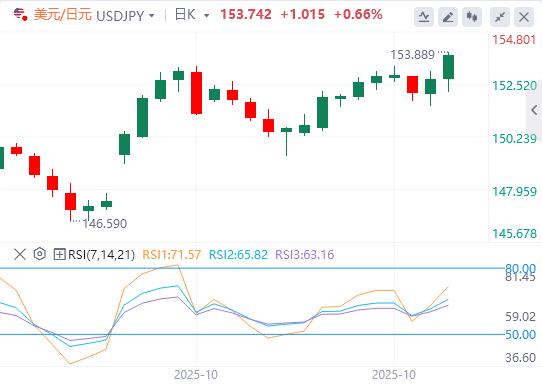
Task: Click the RSI 50.00 level label
Action: click(x=521, y=334)
